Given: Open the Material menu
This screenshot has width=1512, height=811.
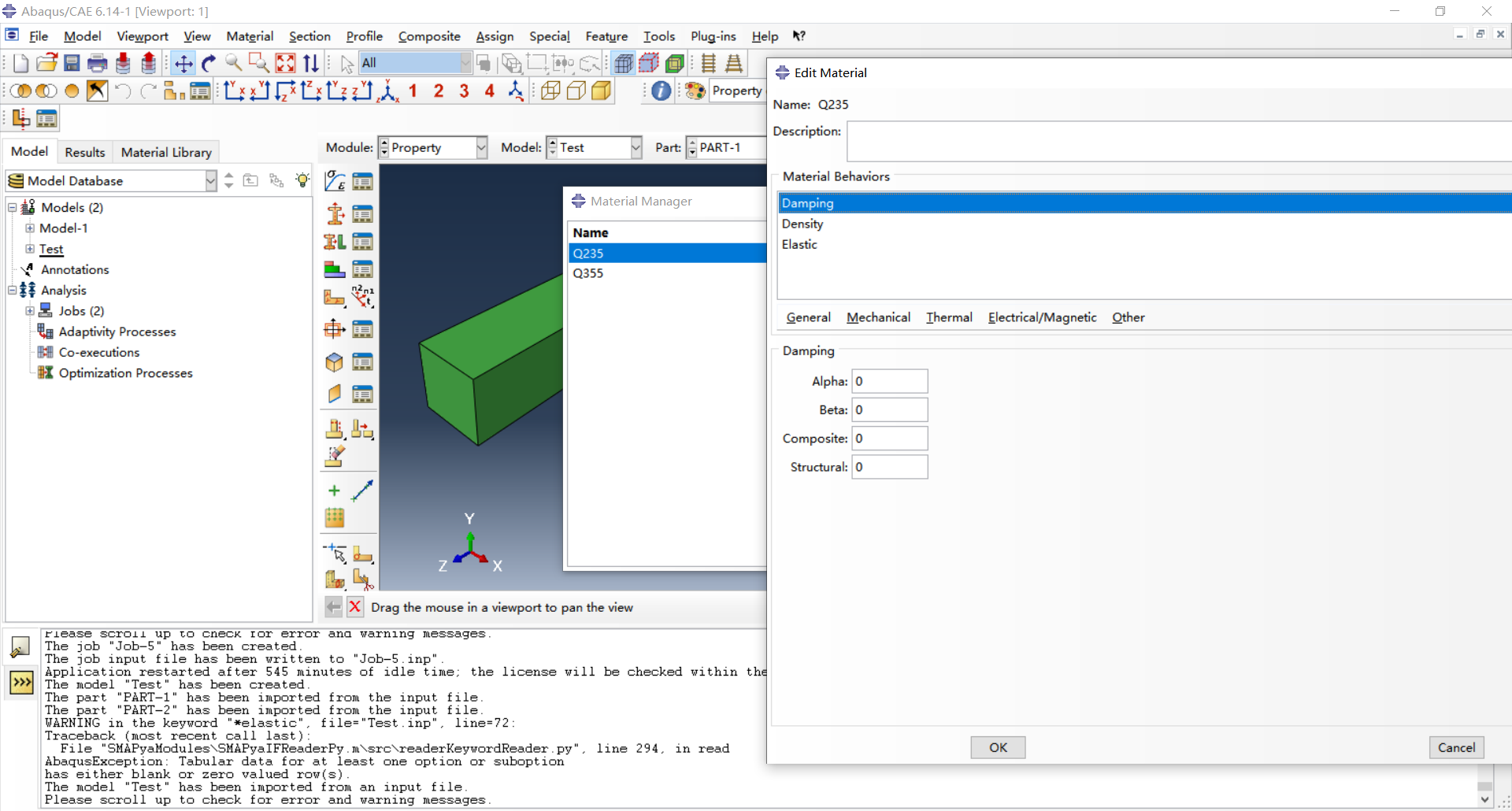Looking at the screenshot, I should [x=249, y=36].
